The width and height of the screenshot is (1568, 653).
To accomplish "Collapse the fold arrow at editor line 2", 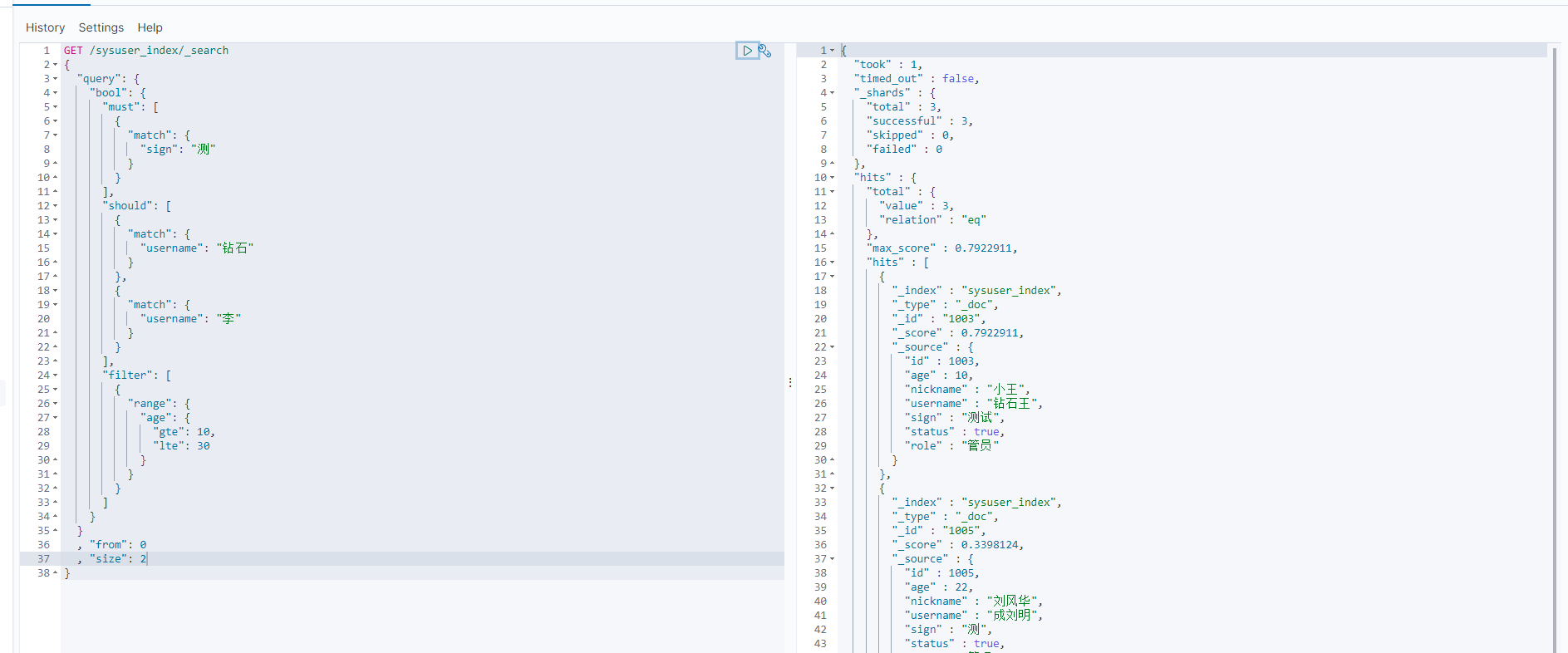I will point(56,65).
